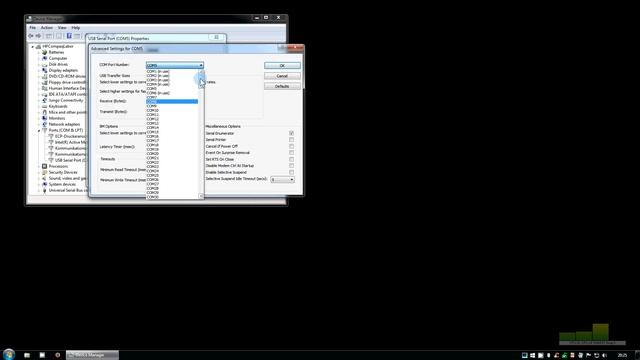Expand the Keyboards tree node arrow
Viewport: 640px width, 360px height.
(x=39, y=106)
